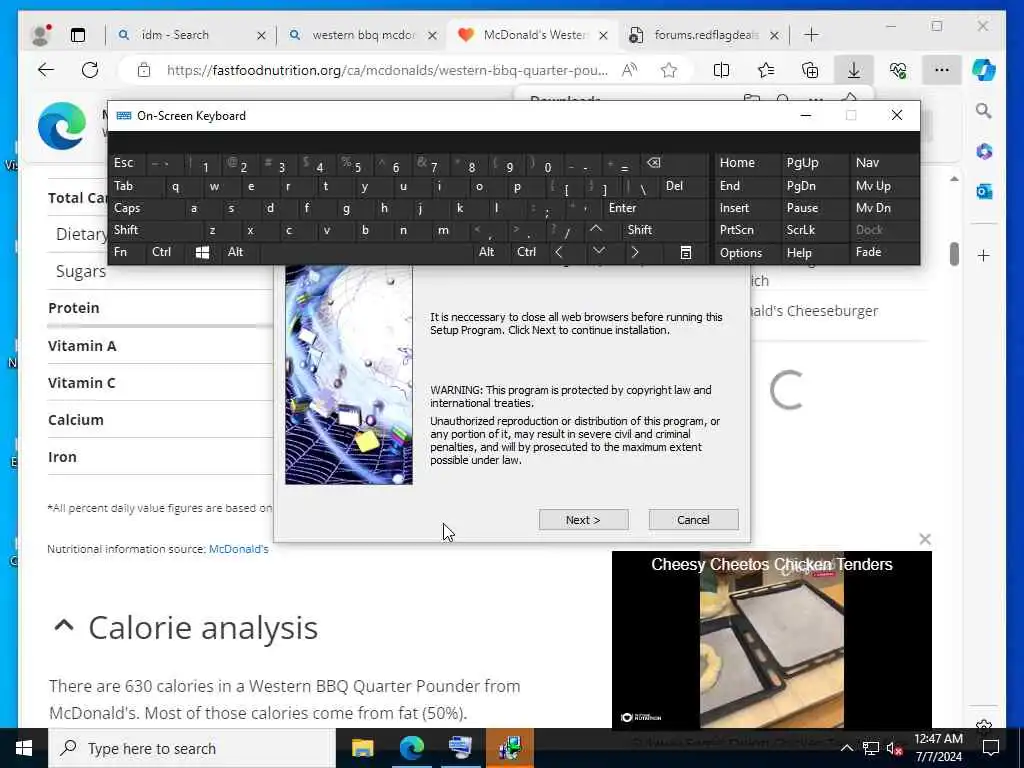Image resolution: width=1024 pixels, height=768 pixels.
Task: Open the Edge sidebar search icon
Action: [984, 111]
